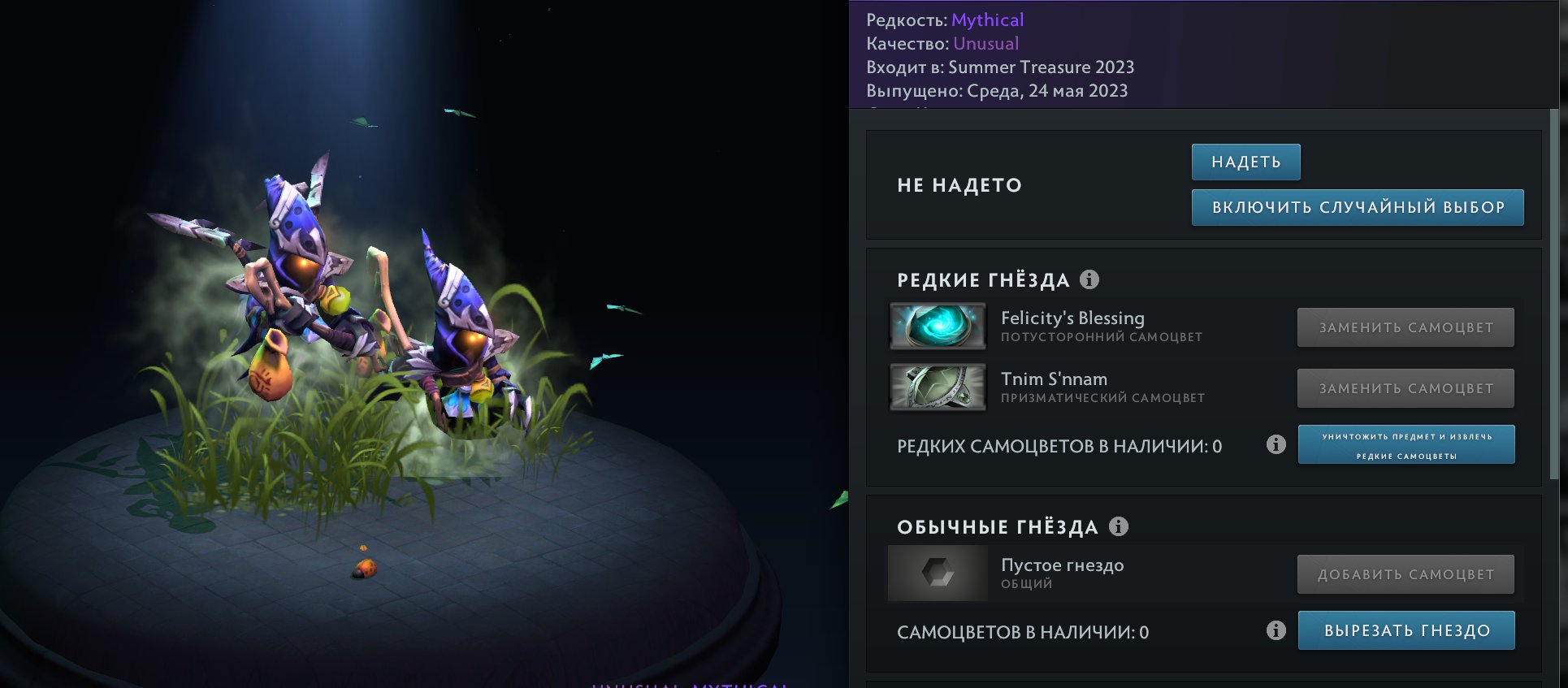Image resolution: width=1568 pixels, height=688 pixels.
Task: Click info icon beside Самоцветов в наличии
Action: [1276, 630]
